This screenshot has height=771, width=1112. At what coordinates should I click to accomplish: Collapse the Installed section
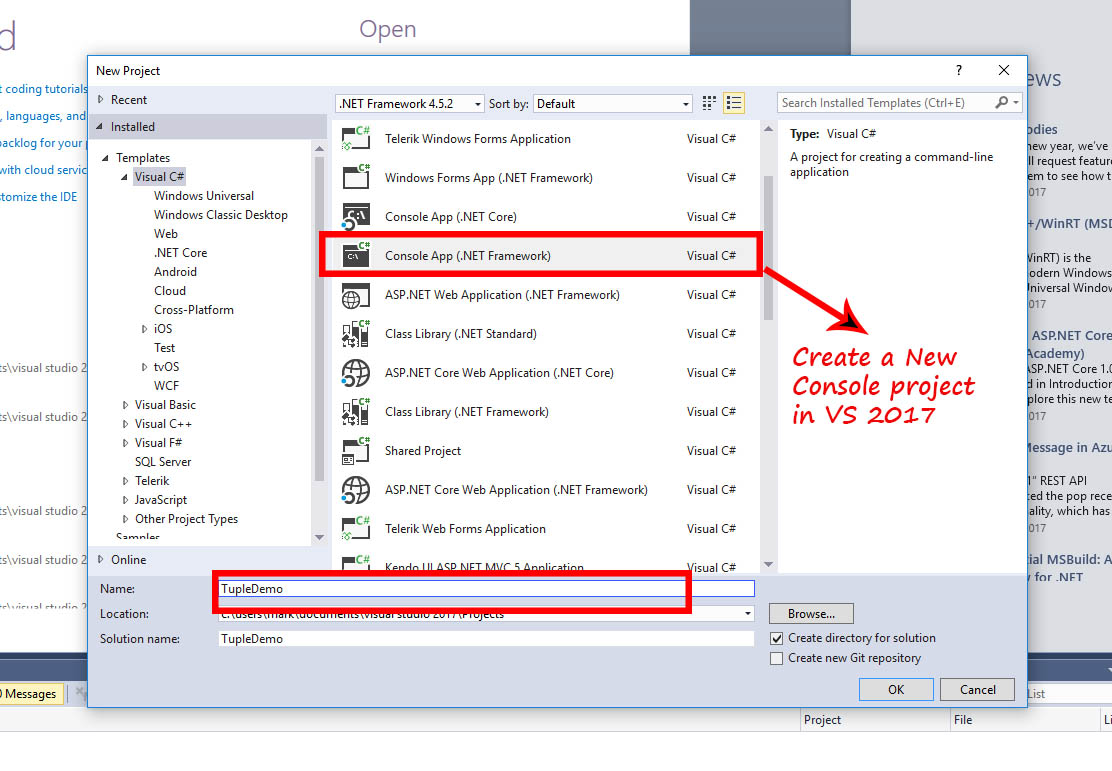pos(99,127)
